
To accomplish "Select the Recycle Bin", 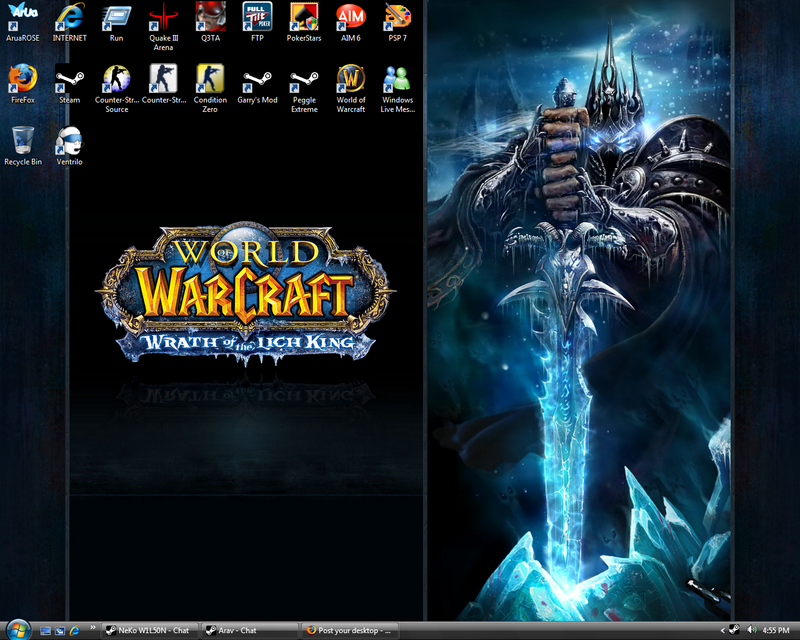I will [23, 146].
